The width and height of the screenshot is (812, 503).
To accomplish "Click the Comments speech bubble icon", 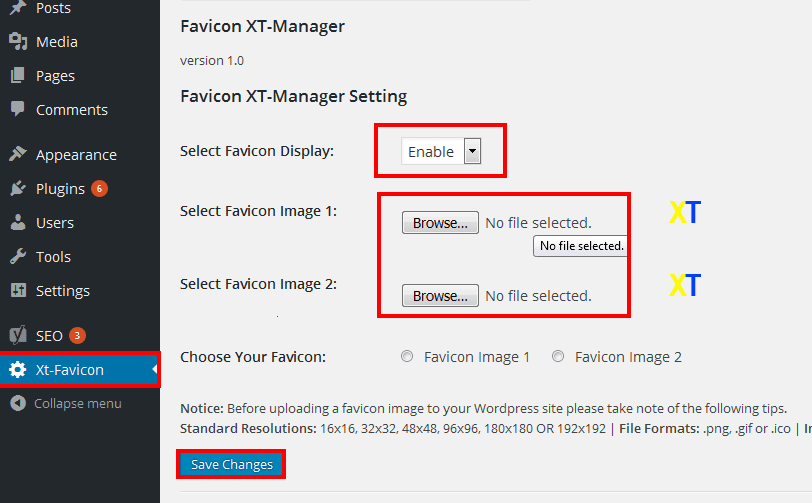I will [17, 110].
